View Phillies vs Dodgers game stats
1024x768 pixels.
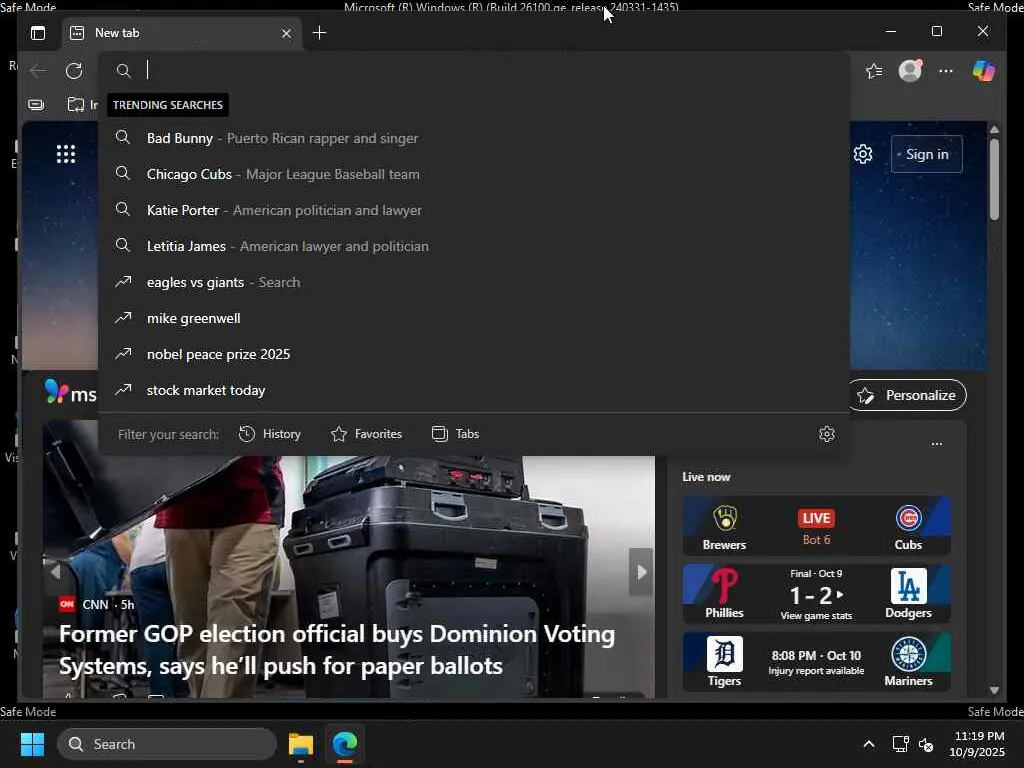(x=816, y=594)
